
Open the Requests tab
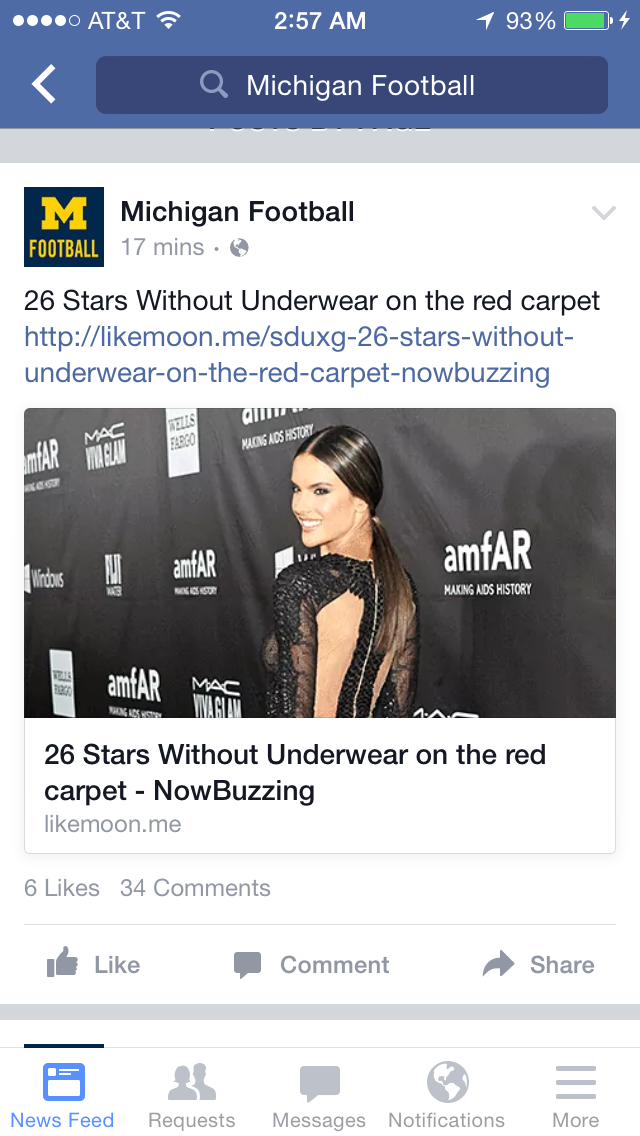point(191,1094)
